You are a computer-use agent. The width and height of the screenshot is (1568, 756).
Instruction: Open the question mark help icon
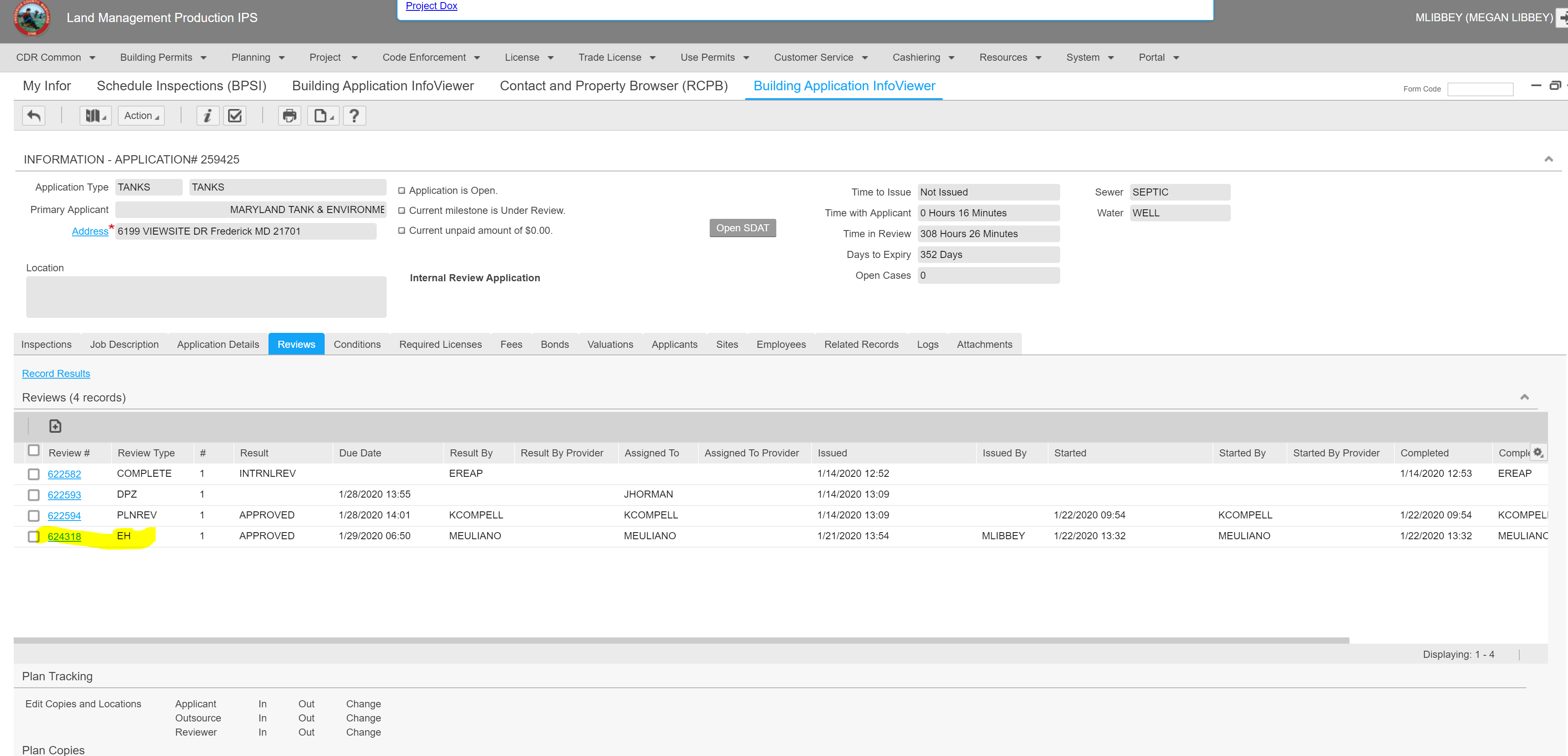[x=354, y=116]
